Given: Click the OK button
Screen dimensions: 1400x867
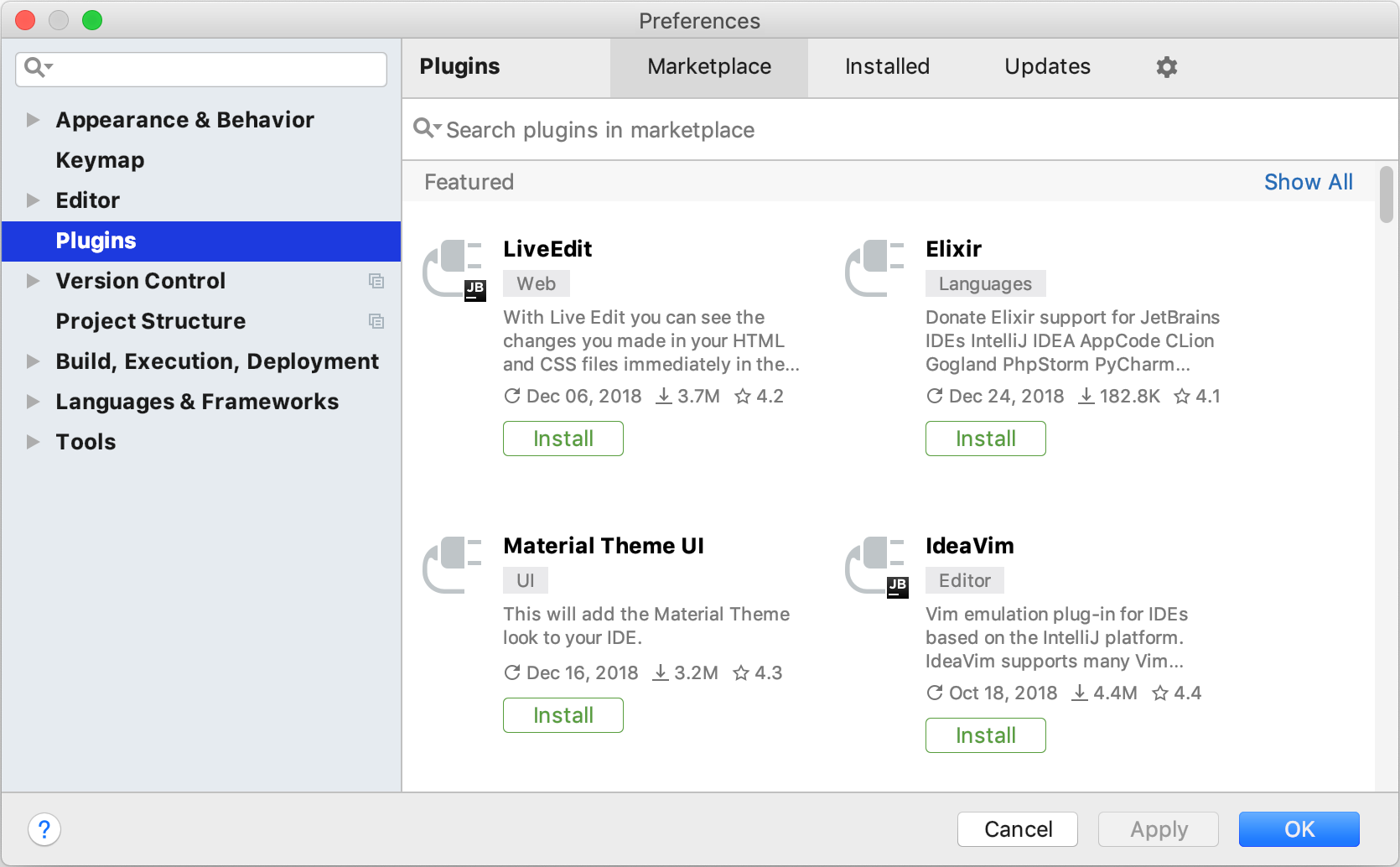Looking at the screenshot, I should coord(1299,829).
